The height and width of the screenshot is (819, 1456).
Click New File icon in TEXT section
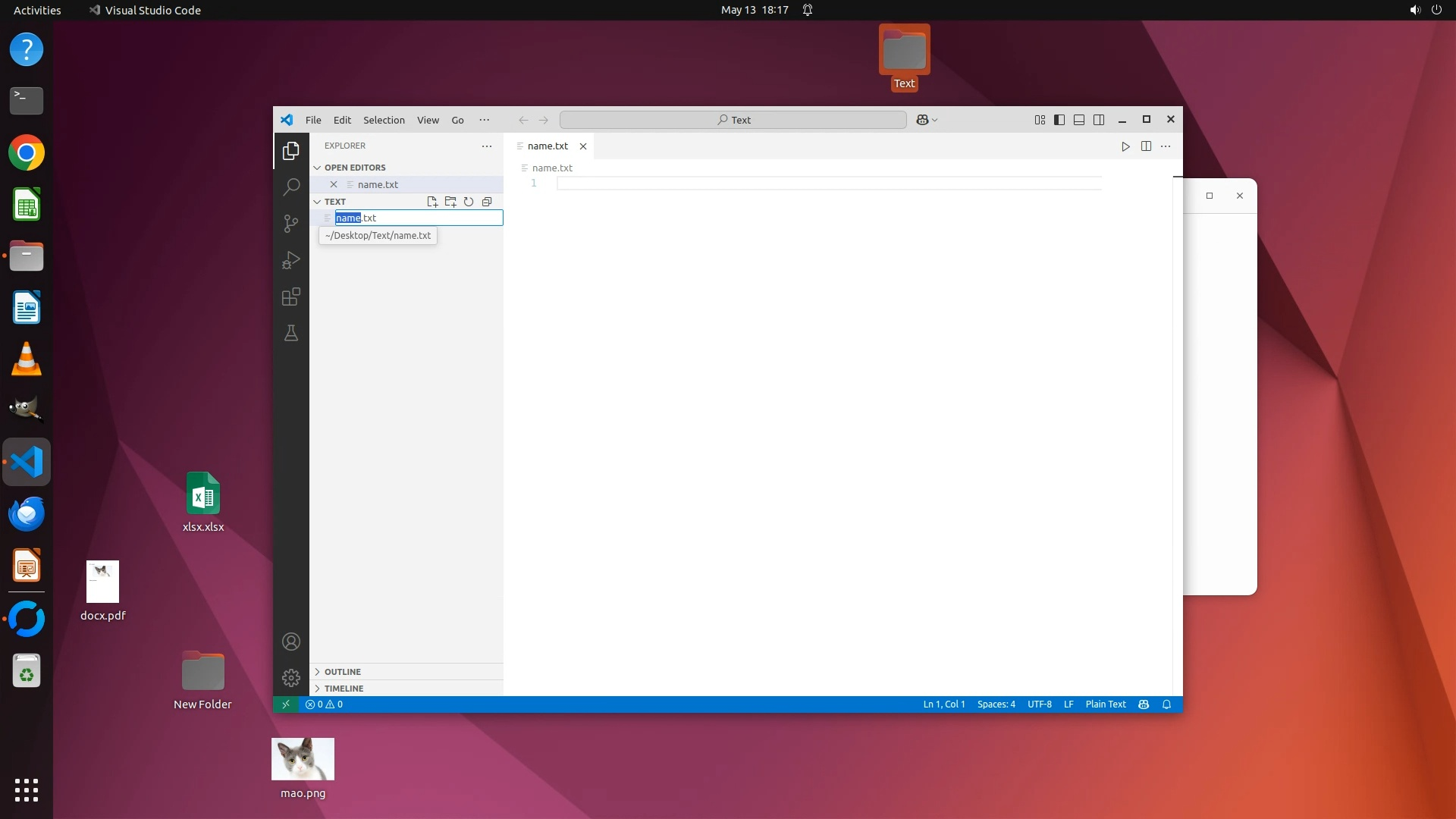432,202
